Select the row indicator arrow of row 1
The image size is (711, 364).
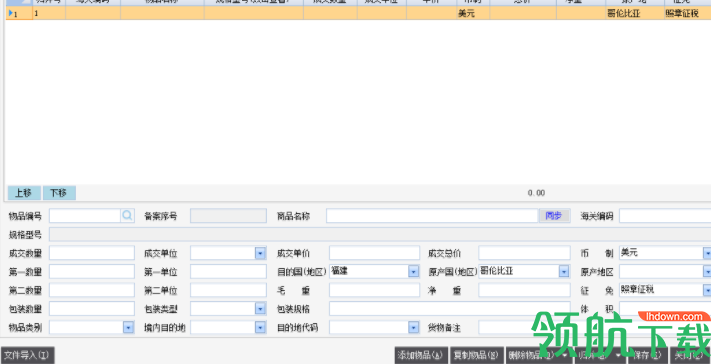10,13
